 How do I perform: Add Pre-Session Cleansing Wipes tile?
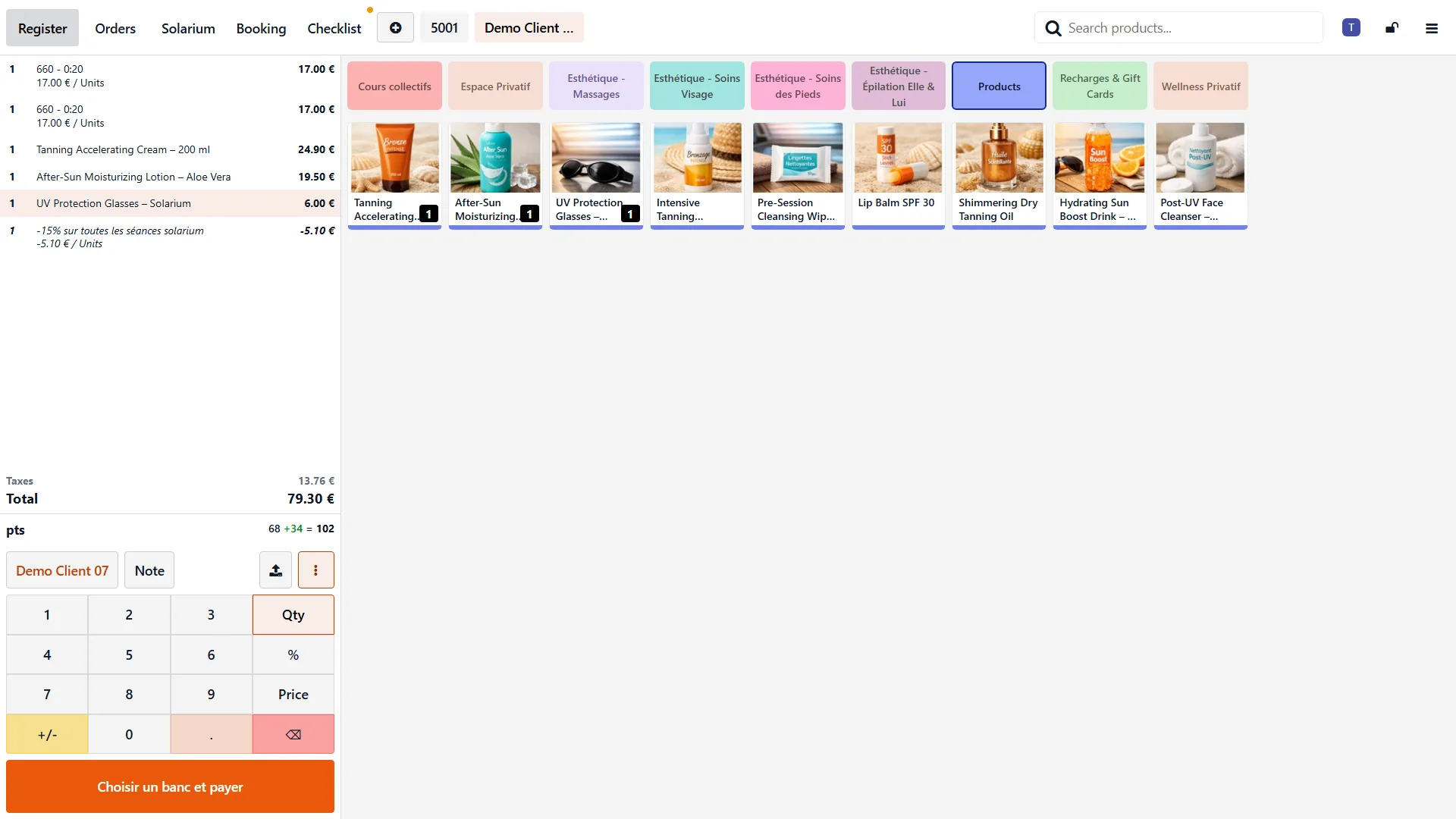[x=798, y=175]
